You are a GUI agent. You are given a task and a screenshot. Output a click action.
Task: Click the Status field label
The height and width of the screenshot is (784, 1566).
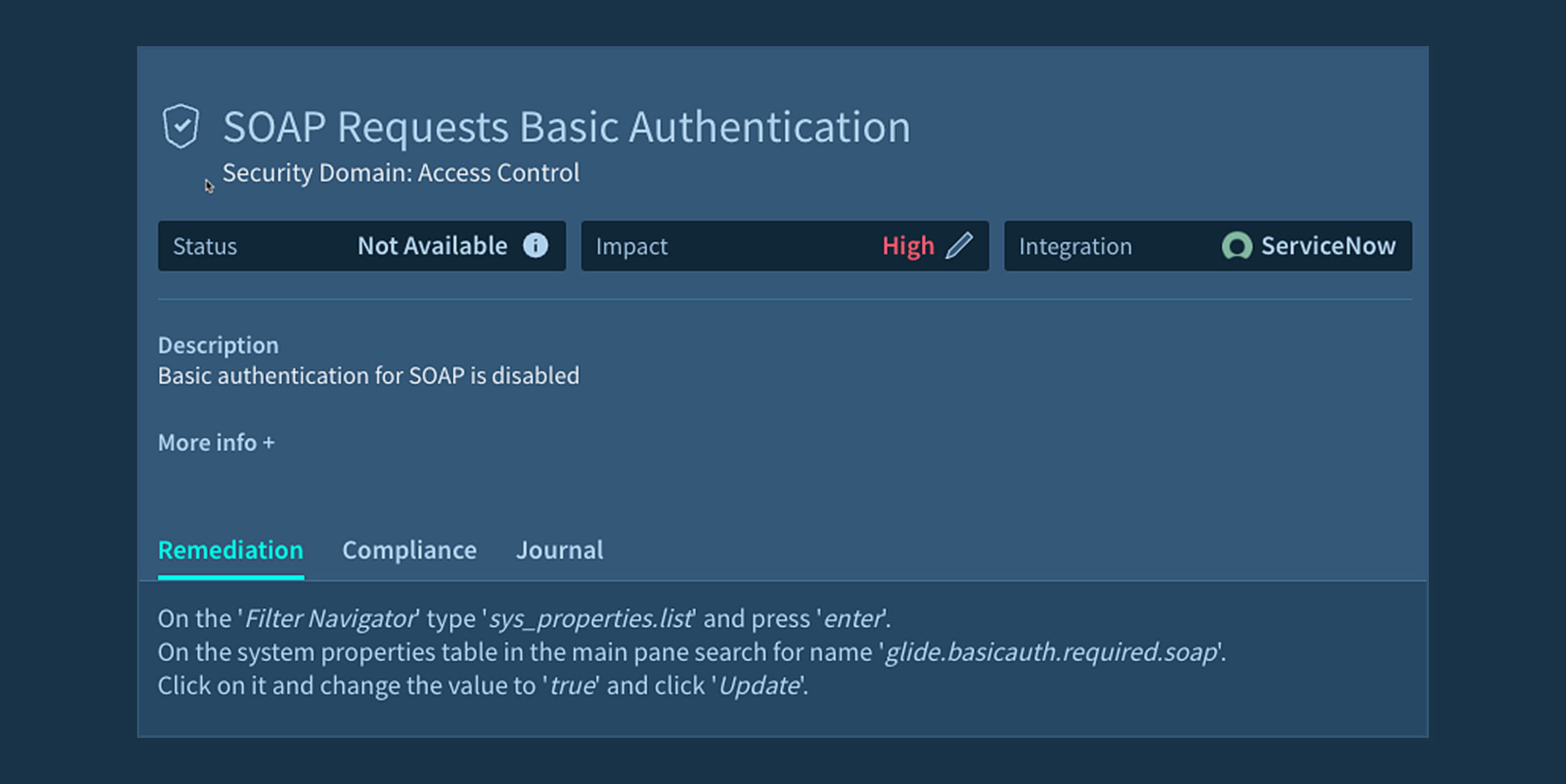[x=204, y=246]
